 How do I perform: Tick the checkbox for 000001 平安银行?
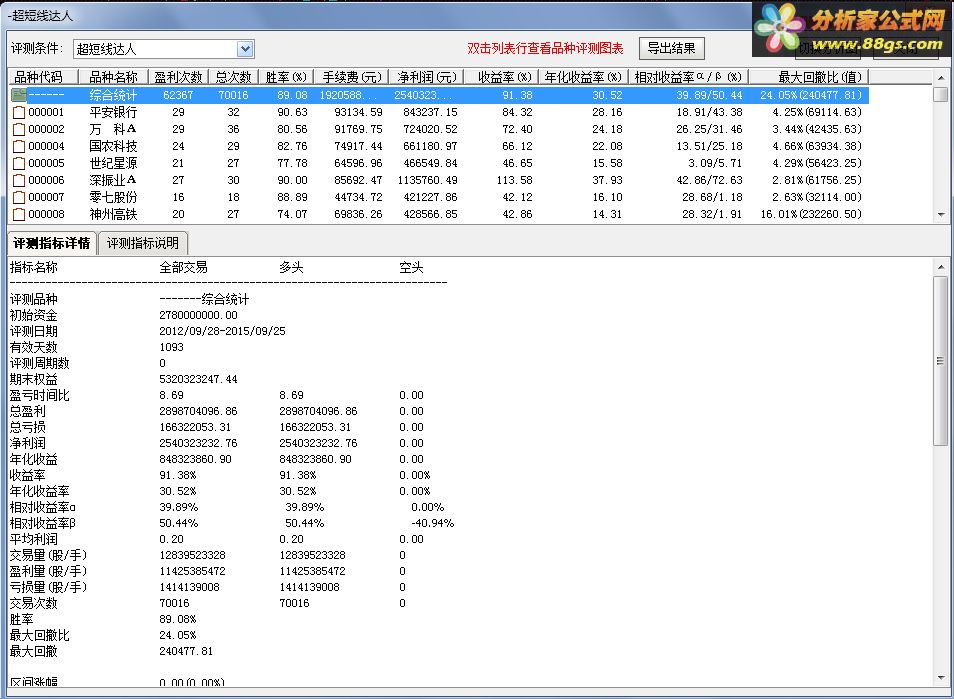point(19,113)
